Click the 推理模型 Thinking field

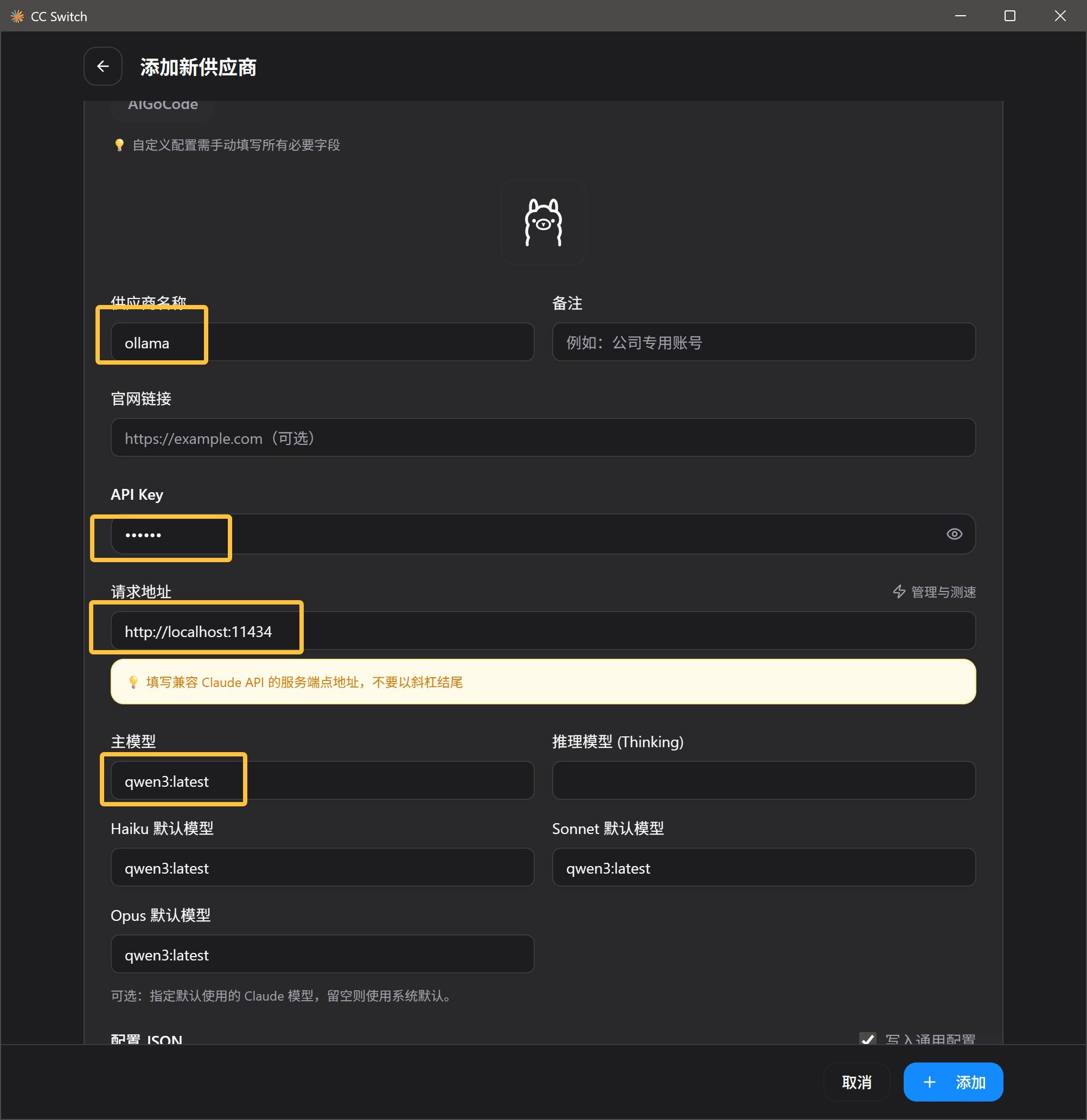763,780
